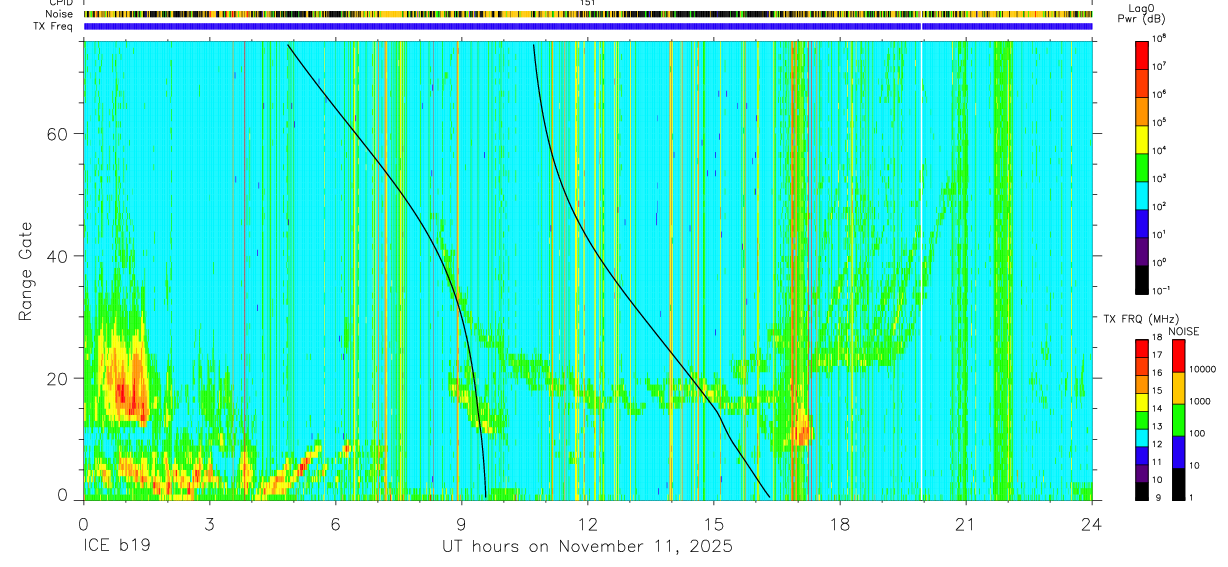Image resolution: width=1228 pixels, height=567 pixels.
Task: Click the 6 tick label on UT hours axis
Action: coord(335,523)
